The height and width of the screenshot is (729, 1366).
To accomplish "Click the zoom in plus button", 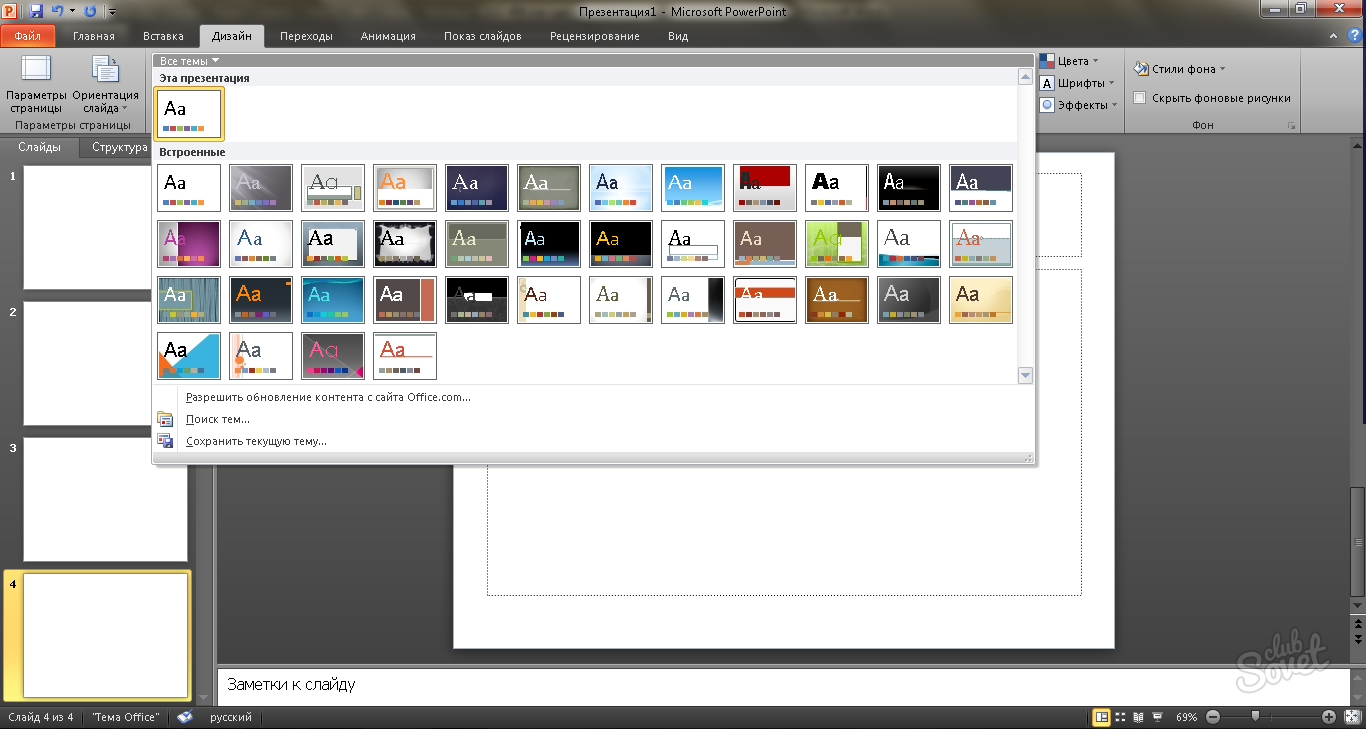I will point(1329,717).
